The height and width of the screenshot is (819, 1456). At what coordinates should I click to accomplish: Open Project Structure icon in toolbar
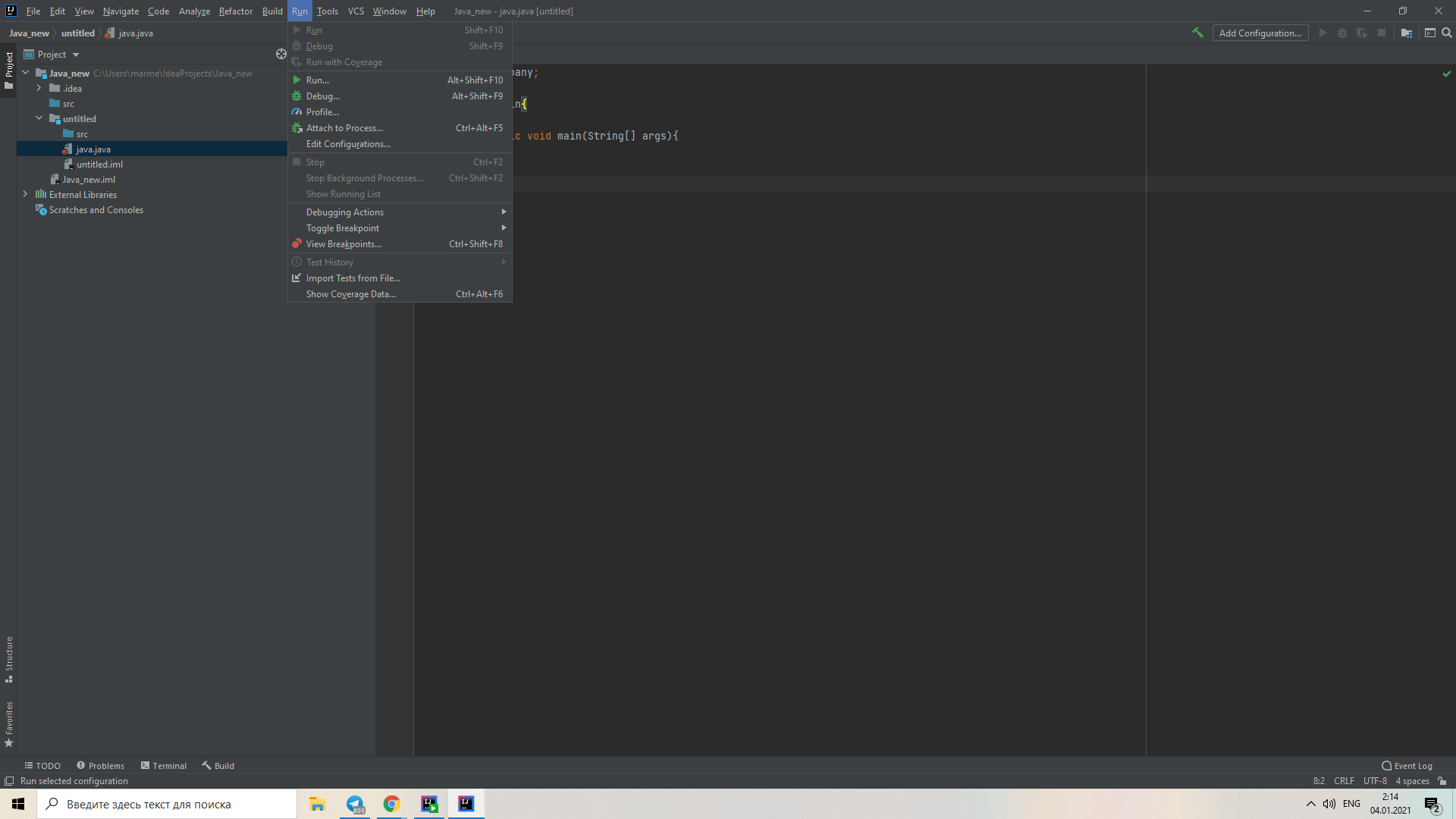coord(1407,33)
